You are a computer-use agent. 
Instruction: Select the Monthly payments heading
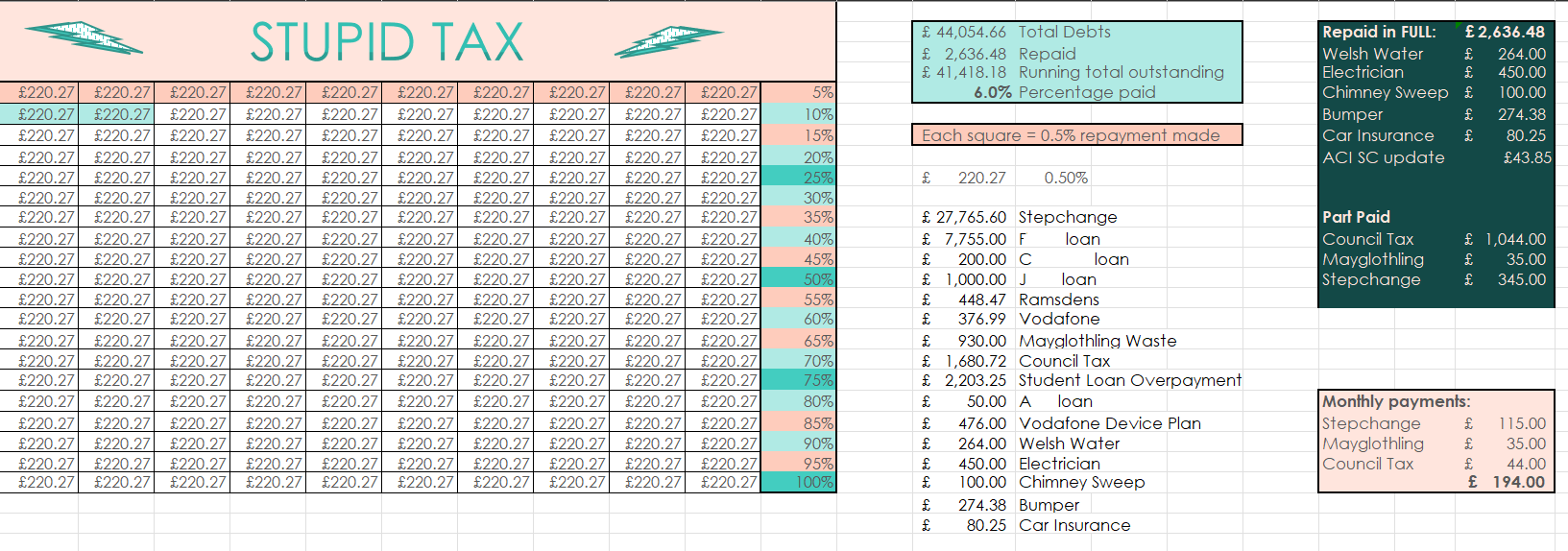tap(1395, 401)
